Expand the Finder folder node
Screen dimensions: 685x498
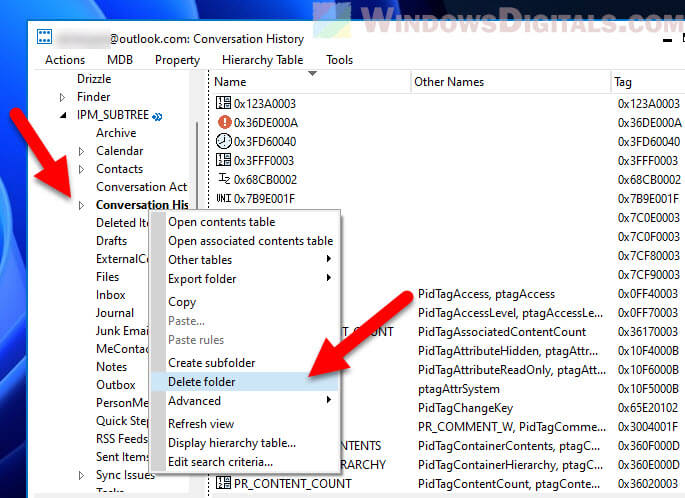[62, 97]
